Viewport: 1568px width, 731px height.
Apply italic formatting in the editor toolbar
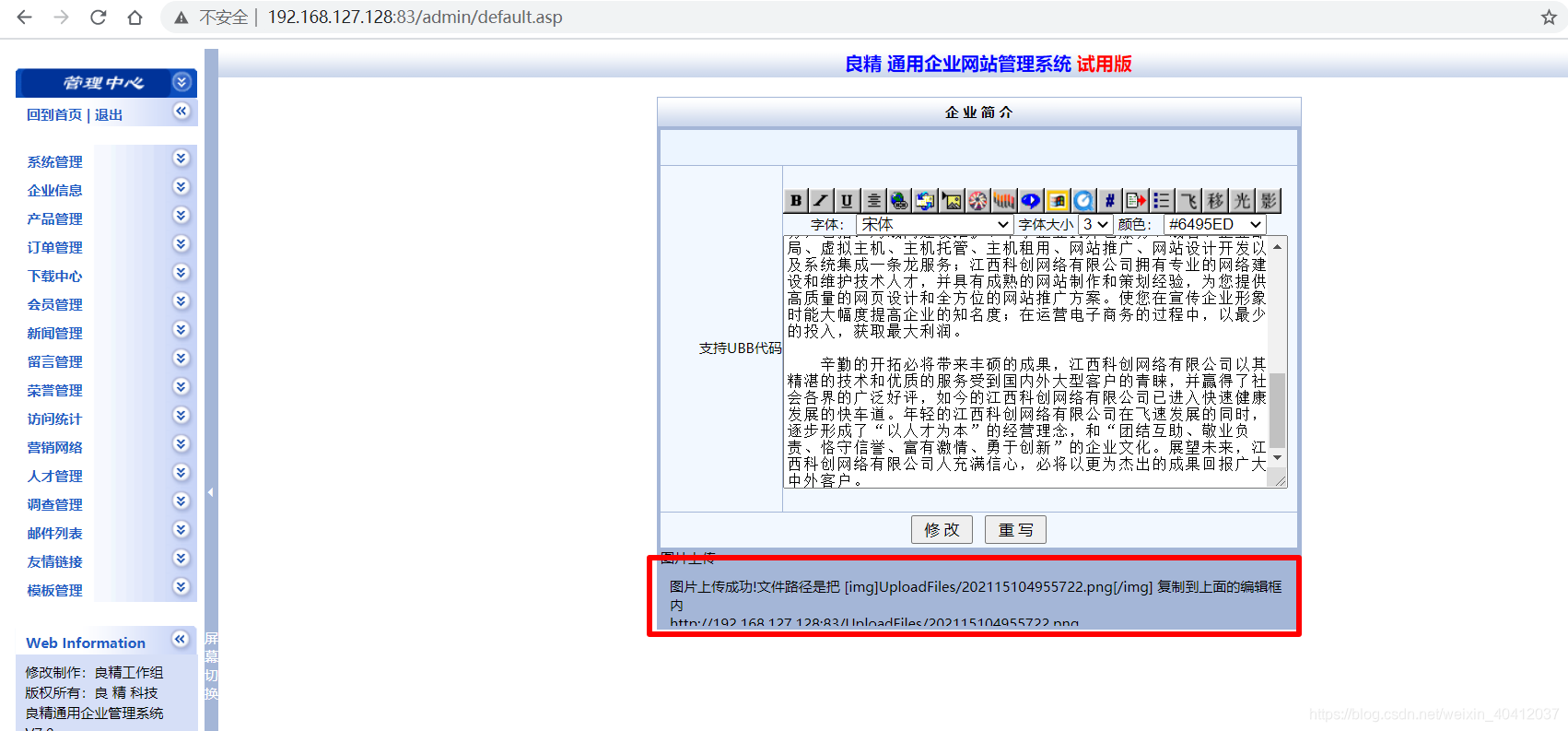pyautogui.click(x=821, y=201)
